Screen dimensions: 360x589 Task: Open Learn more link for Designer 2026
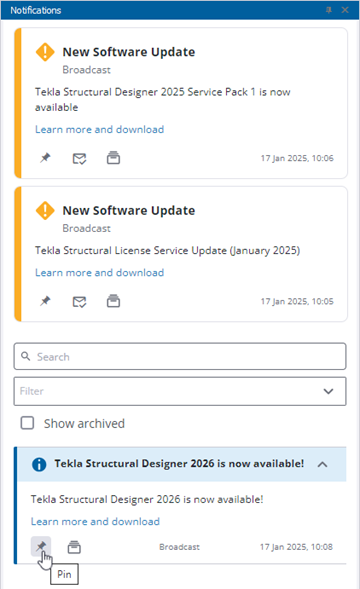click(95, 521)
